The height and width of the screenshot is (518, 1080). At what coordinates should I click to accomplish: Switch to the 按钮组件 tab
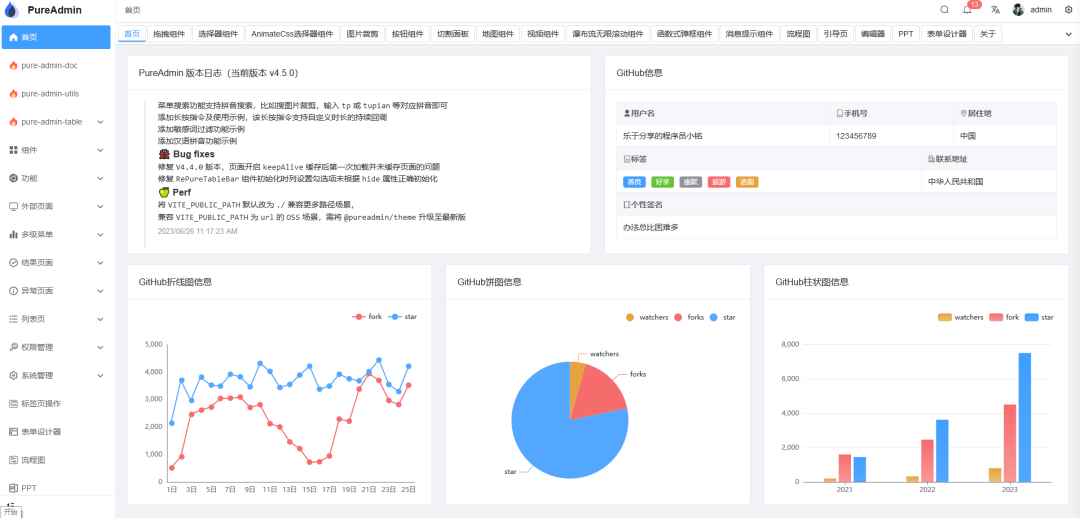pos(408,34)
